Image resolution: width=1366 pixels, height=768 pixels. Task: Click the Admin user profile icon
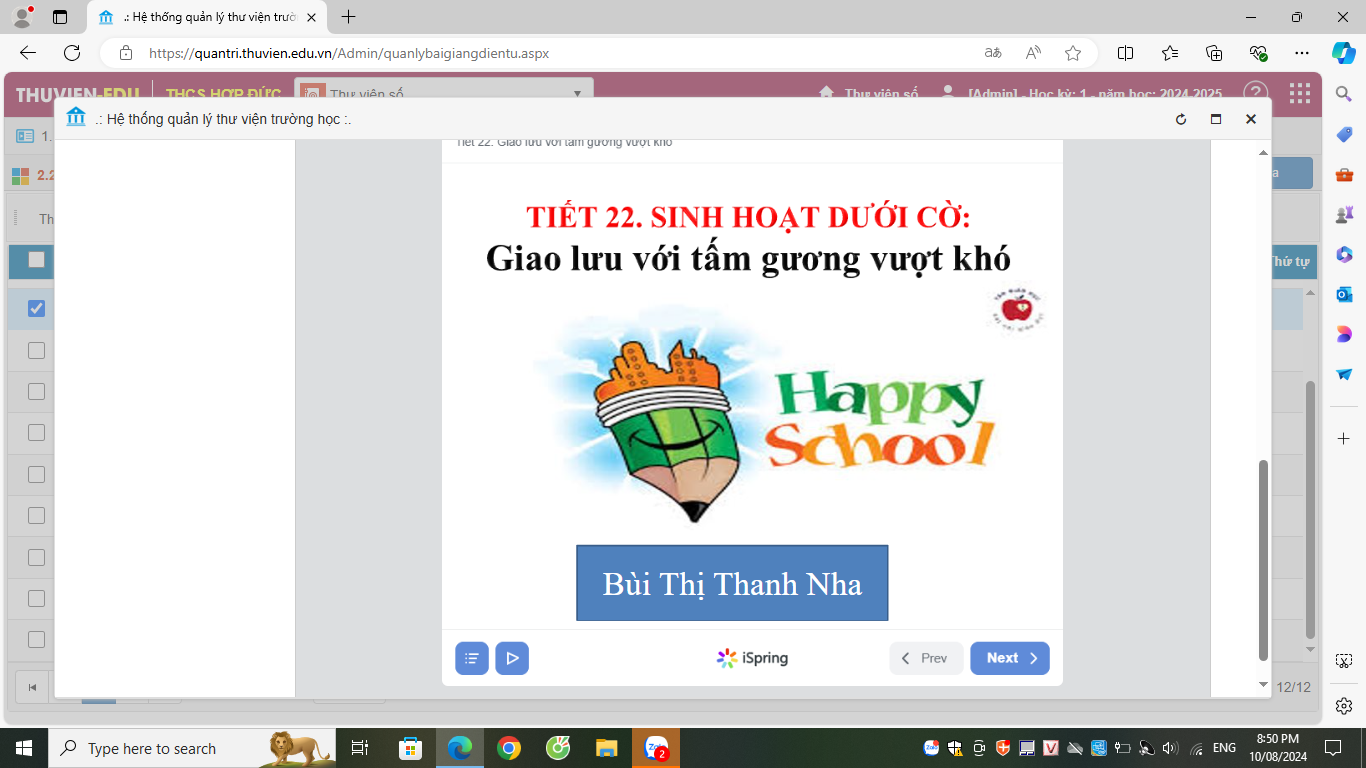tap(948, 93)
